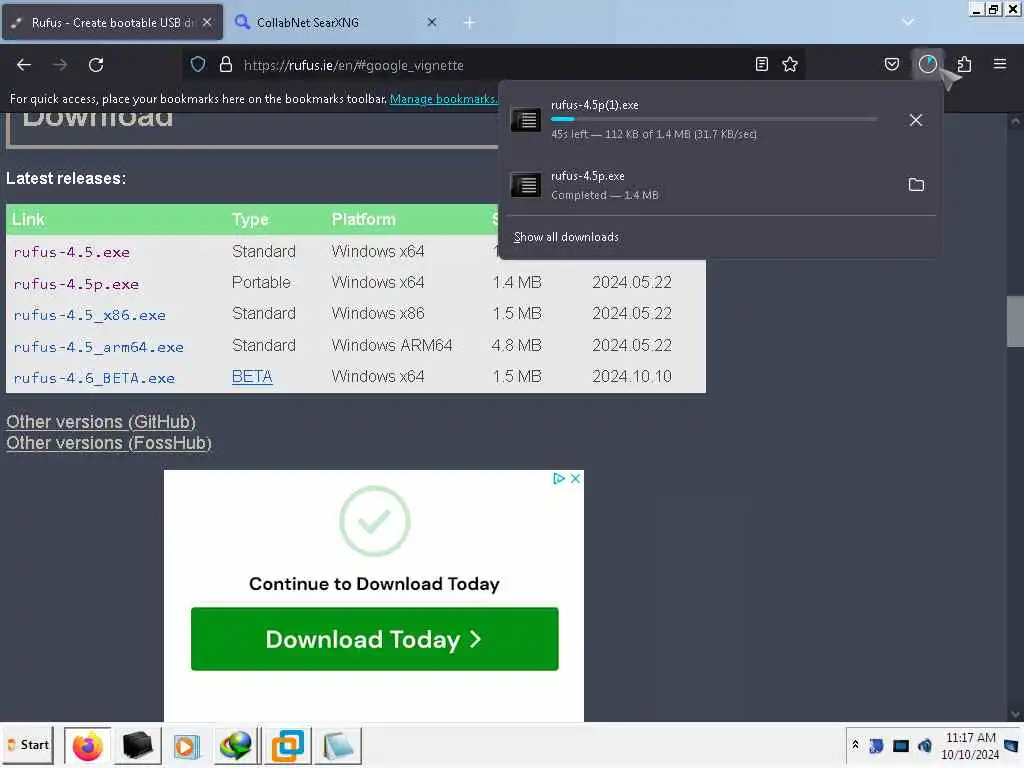Show rufus-4.5p.exe in its folder
Image resolution: width=1024 pixels, height=768 pixels.
[x=916, y=185]
